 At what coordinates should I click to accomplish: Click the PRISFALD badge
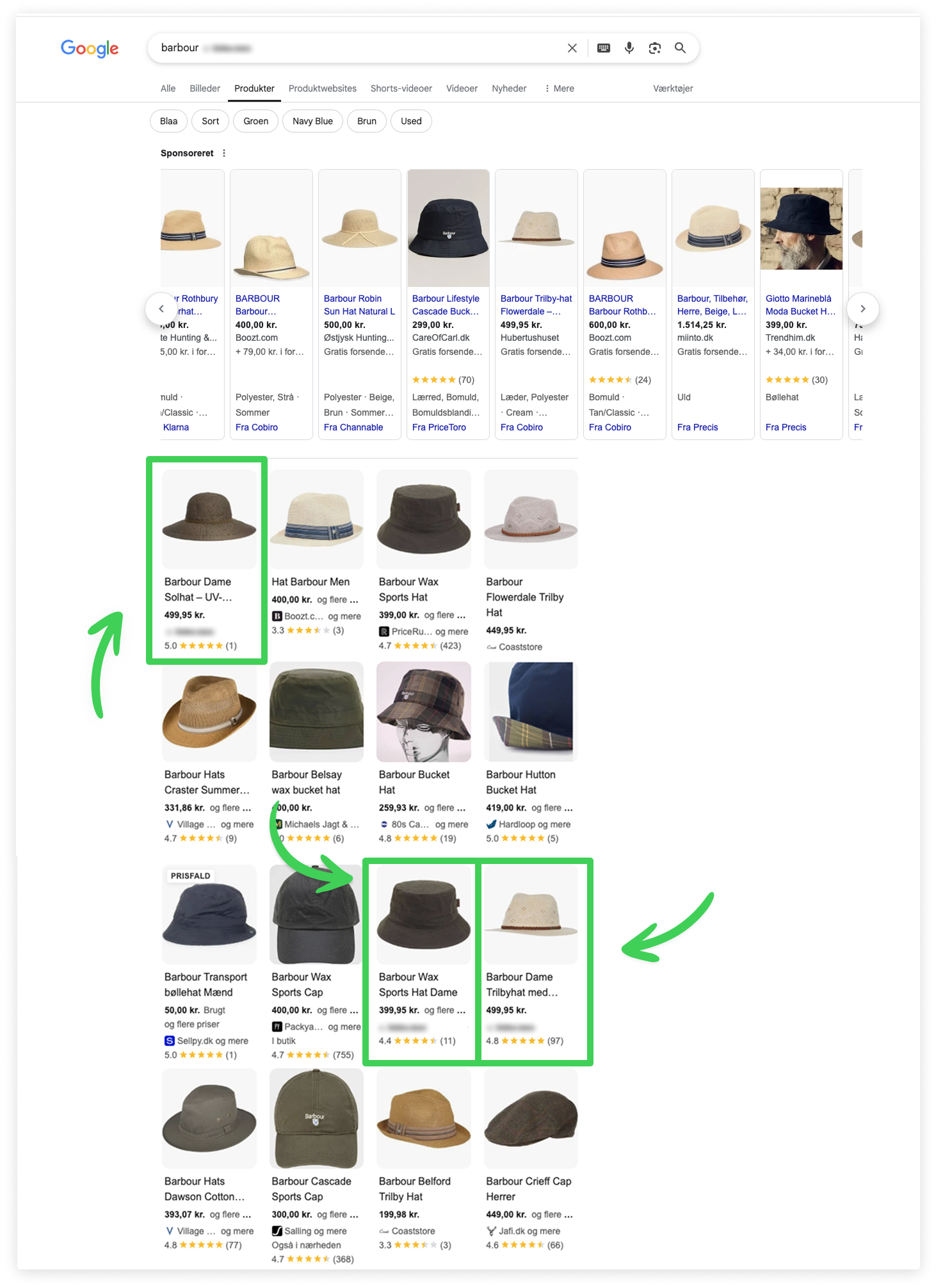[x=190, y=876]
